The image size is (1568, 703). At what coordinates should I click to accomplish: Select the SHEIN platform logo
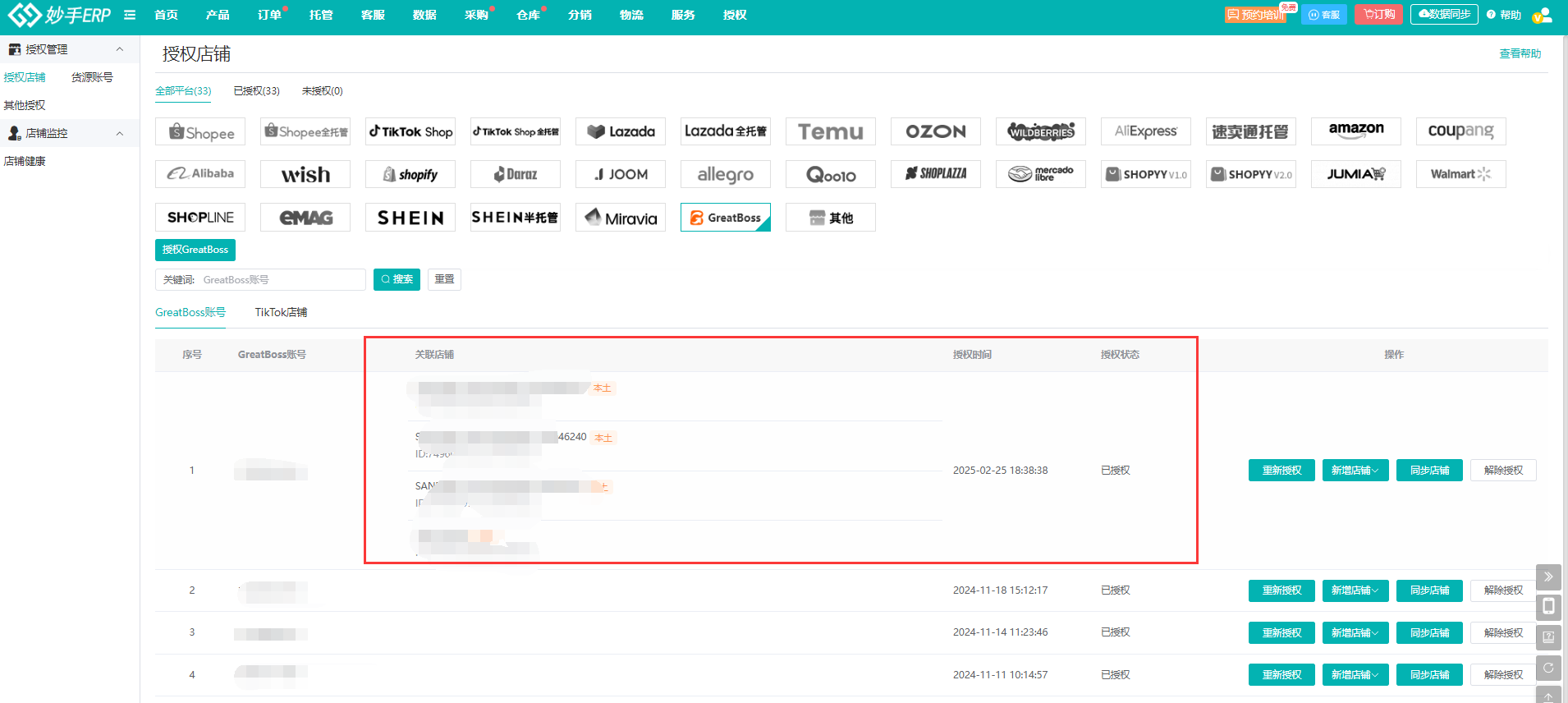click(x=410, y=218)
